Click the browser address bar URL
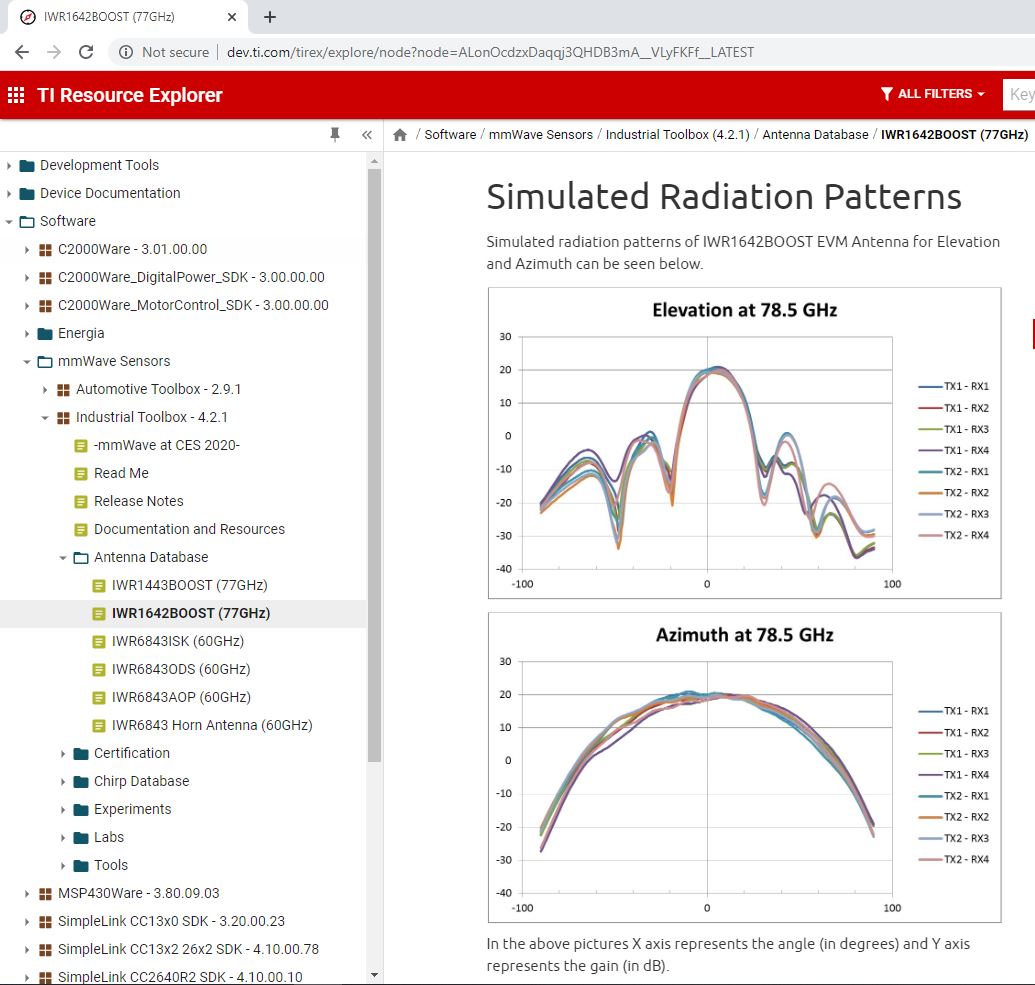The width and height of the screenshot is (1035, 985). tap(490, 52)
